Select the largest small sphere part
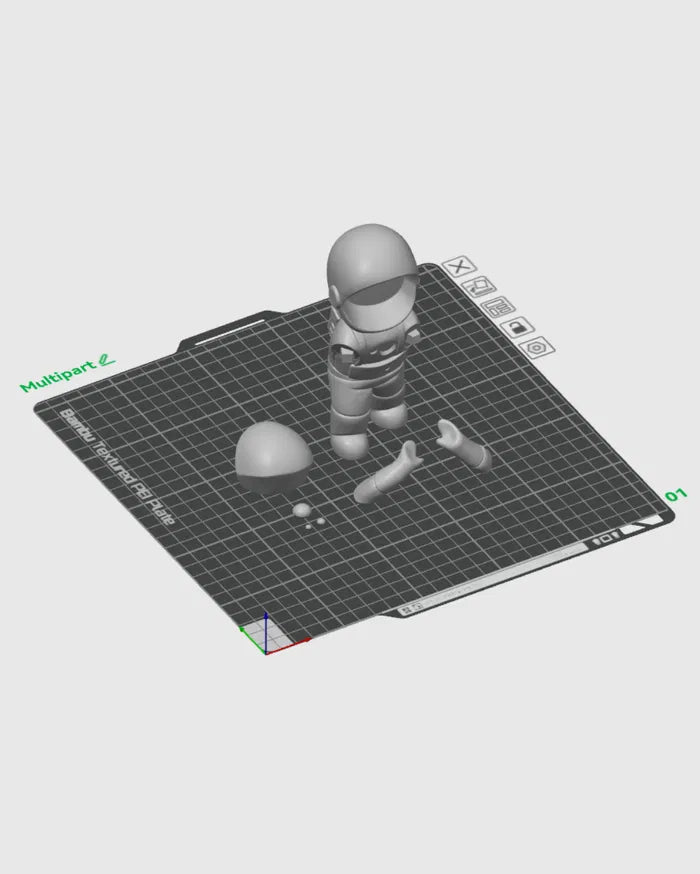This screenshot has height=874, width=700. (301, 510)
